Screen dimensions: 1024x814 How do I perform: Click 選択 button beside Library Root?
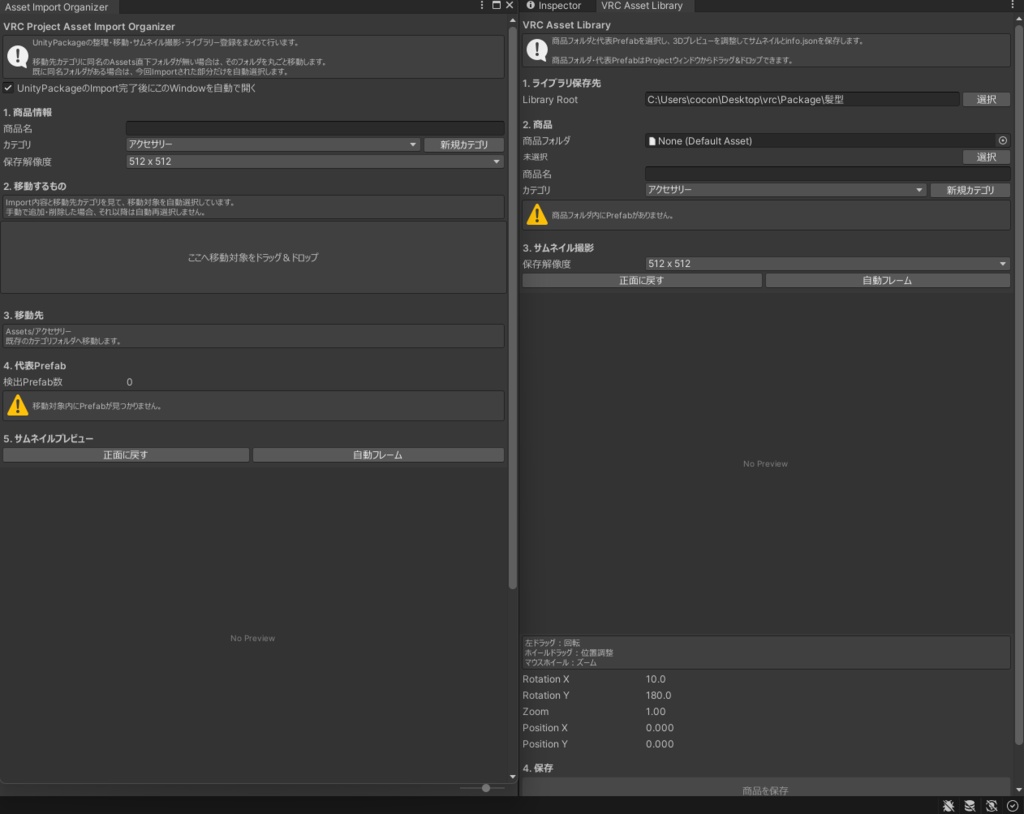tap(986, 99)
